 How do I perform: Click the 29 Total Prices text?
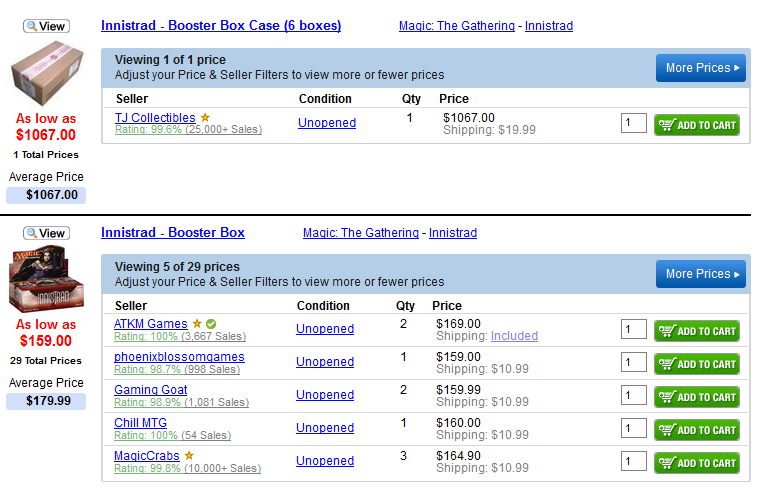tap(46, 360)
